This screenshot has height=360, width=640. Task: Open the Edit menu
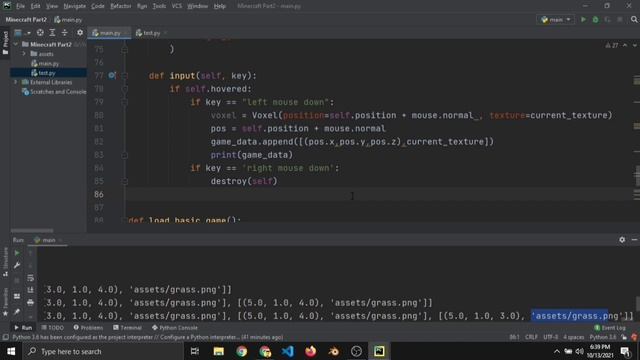coord(36,6)
